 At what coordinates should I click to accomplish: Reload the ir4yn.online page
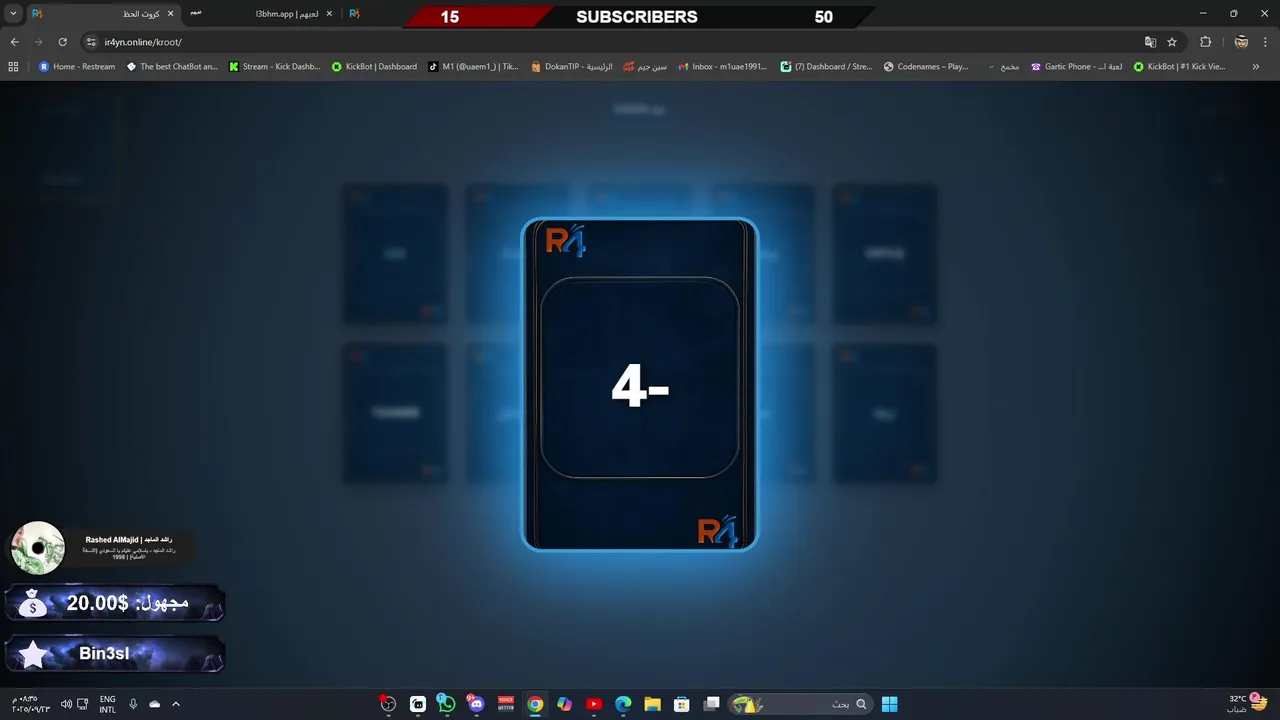click(x=62, y=42)
